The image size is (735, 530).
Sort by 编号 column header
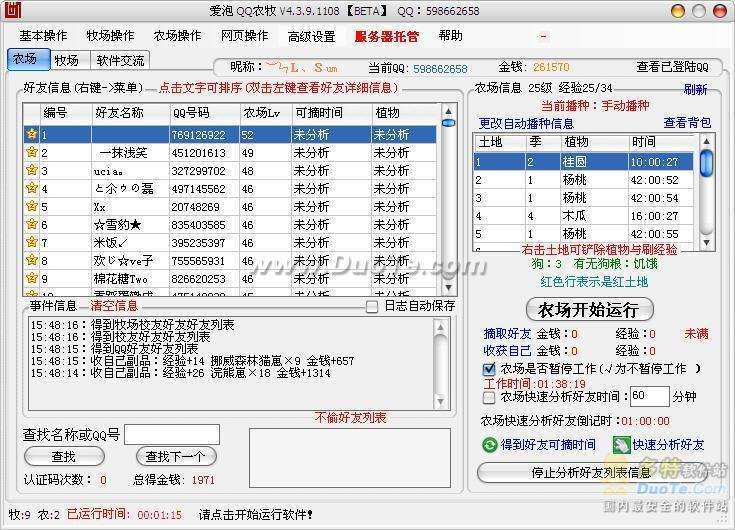[x=66, y=113]
